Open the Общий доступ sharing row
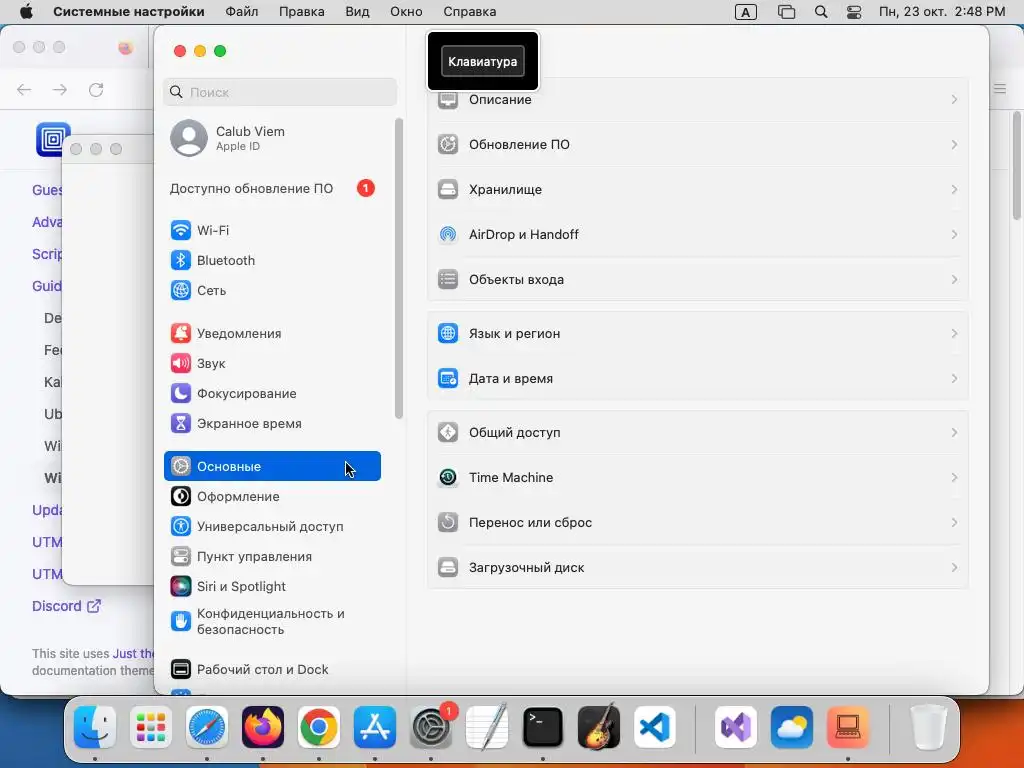Viewport: 1024px width, 768px height. click(x=698, y=432)
